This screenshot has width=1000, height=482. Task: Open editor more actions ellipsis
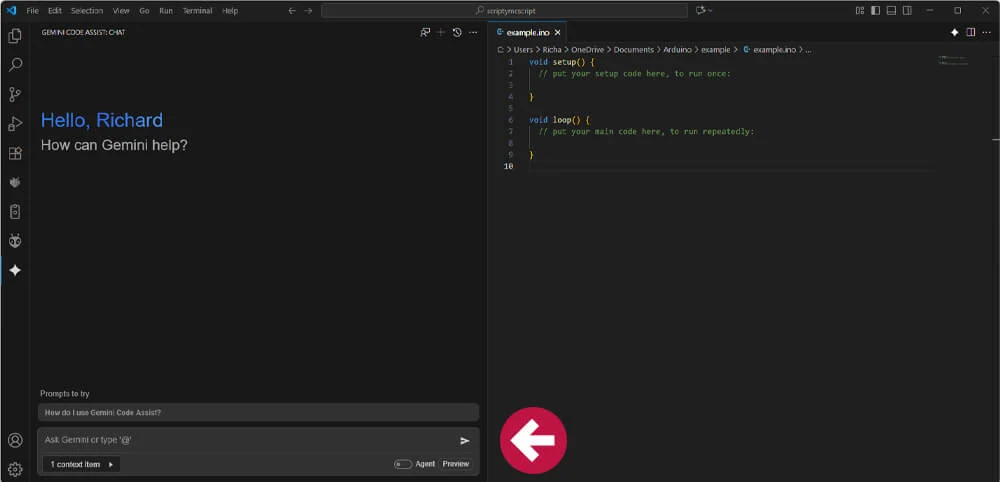987,33
